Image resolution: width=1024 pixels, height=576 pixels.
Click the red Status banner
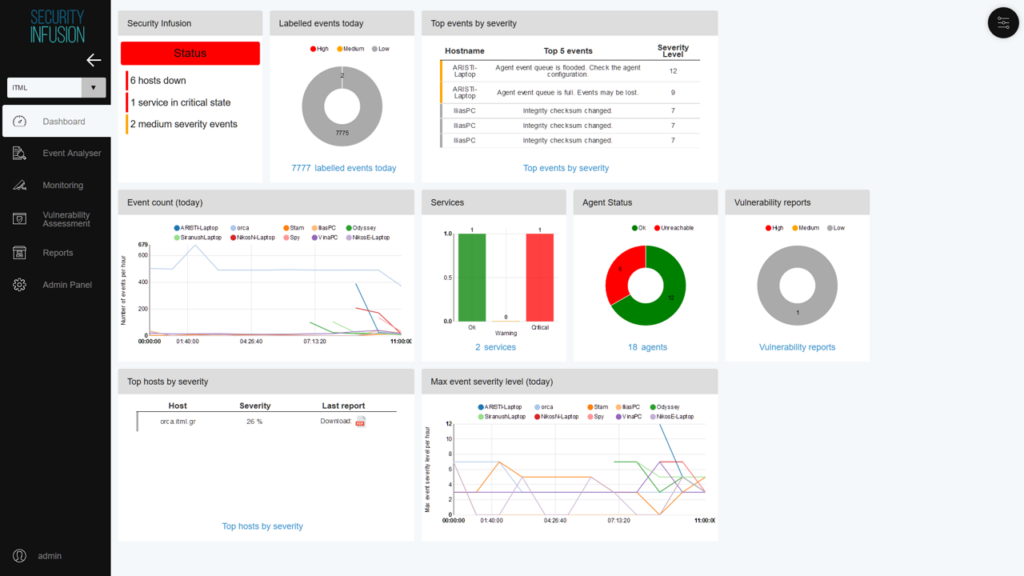190,53
